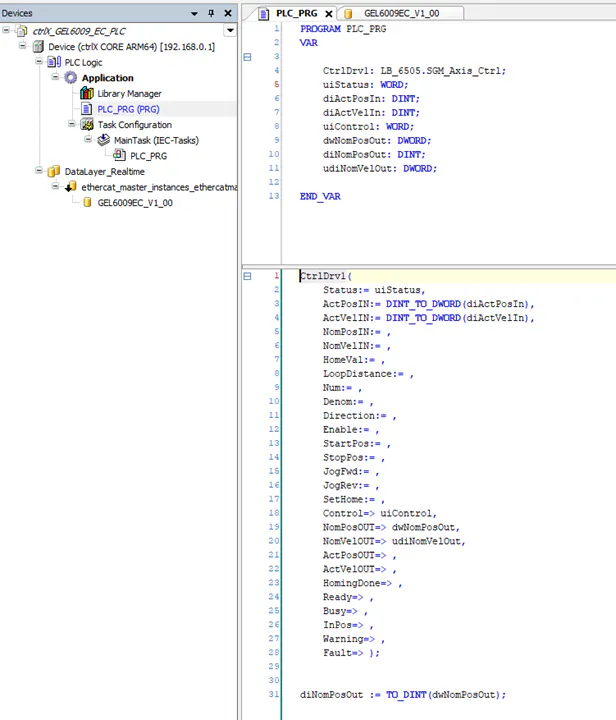Click the ethercat_master_instances node icon

tap(71, 187)
